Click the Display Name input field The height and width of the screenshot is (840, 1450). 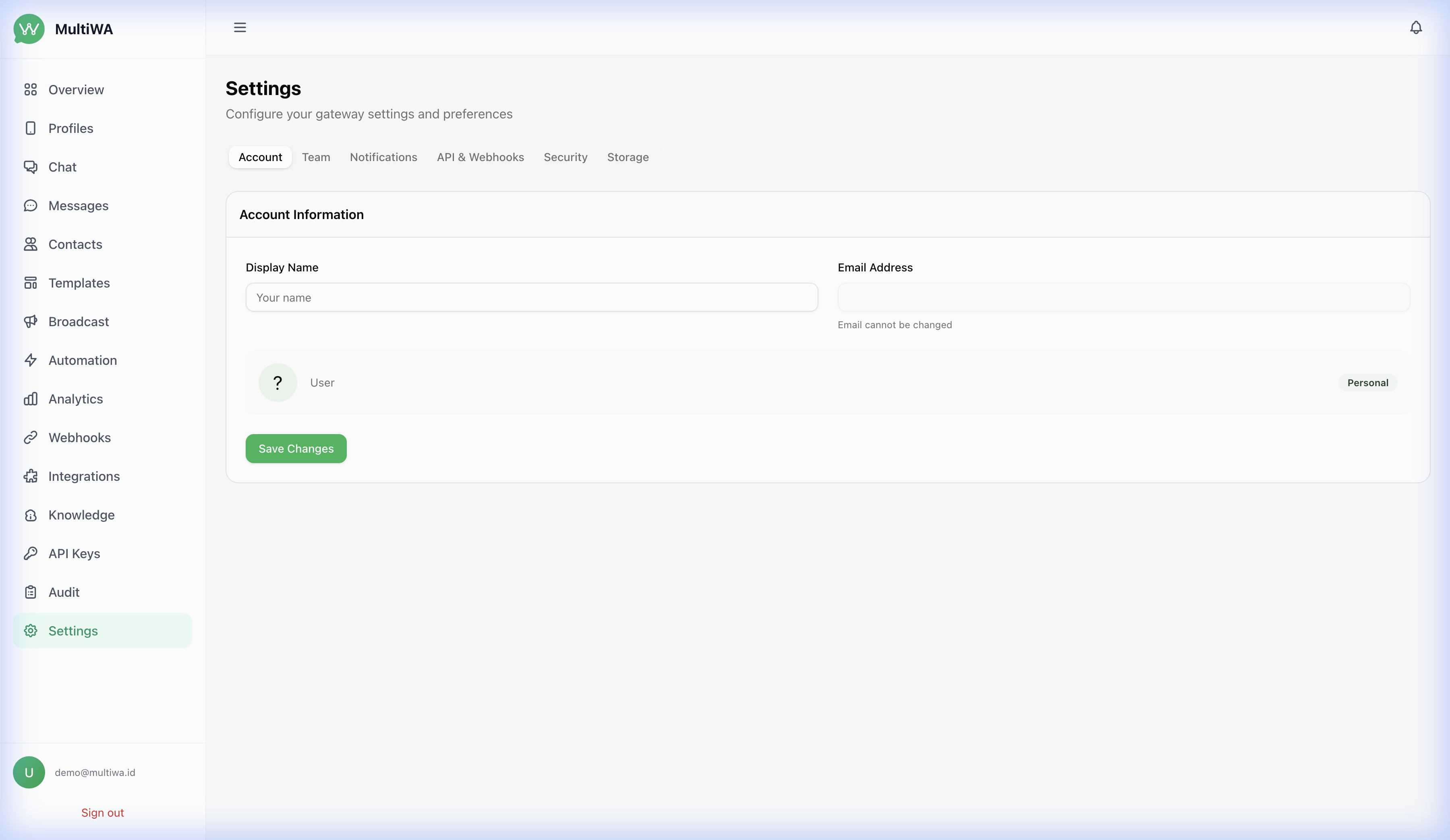click(532, 298)
